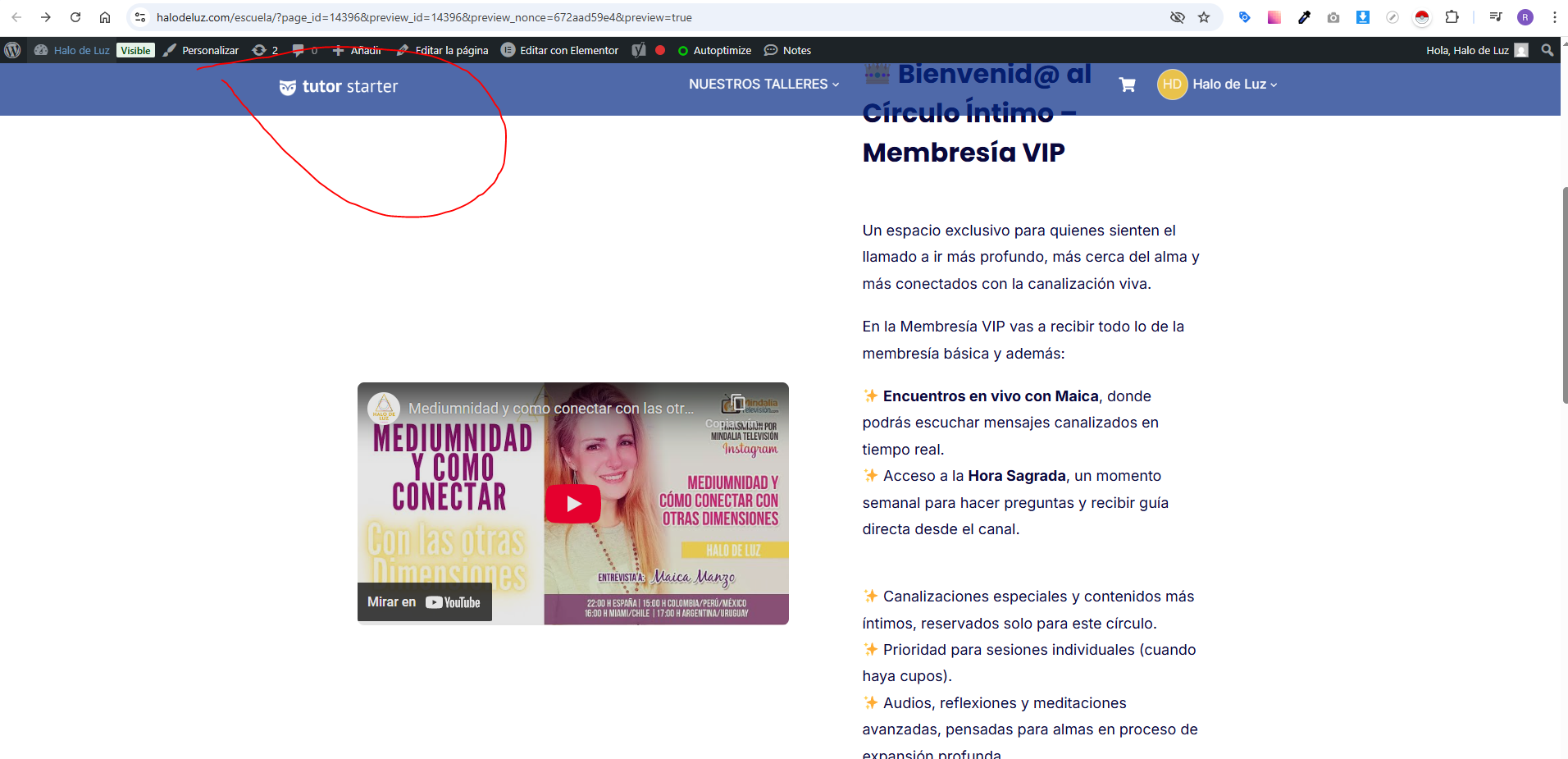
Task: Click the WordPress logo in admin bar
Action: [x=12, y=50]
